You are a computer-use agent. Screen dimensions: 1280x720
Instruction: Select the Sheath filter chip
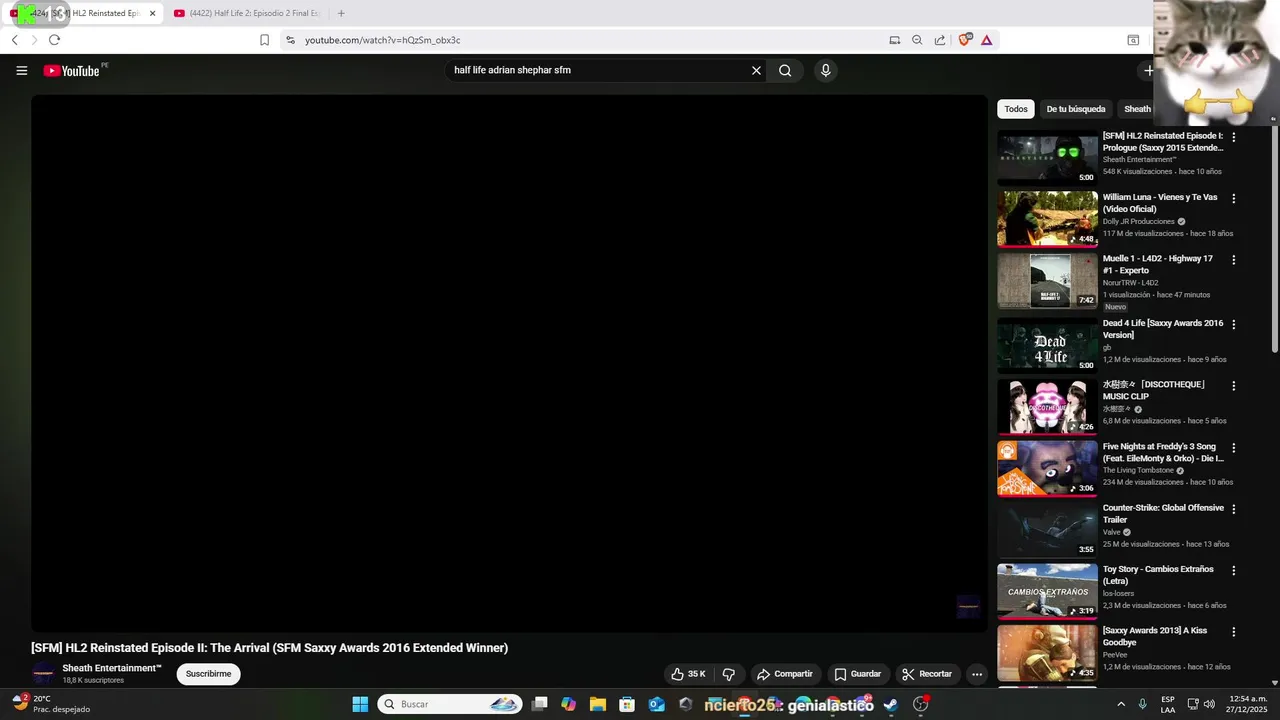(x=1137, y=109)
